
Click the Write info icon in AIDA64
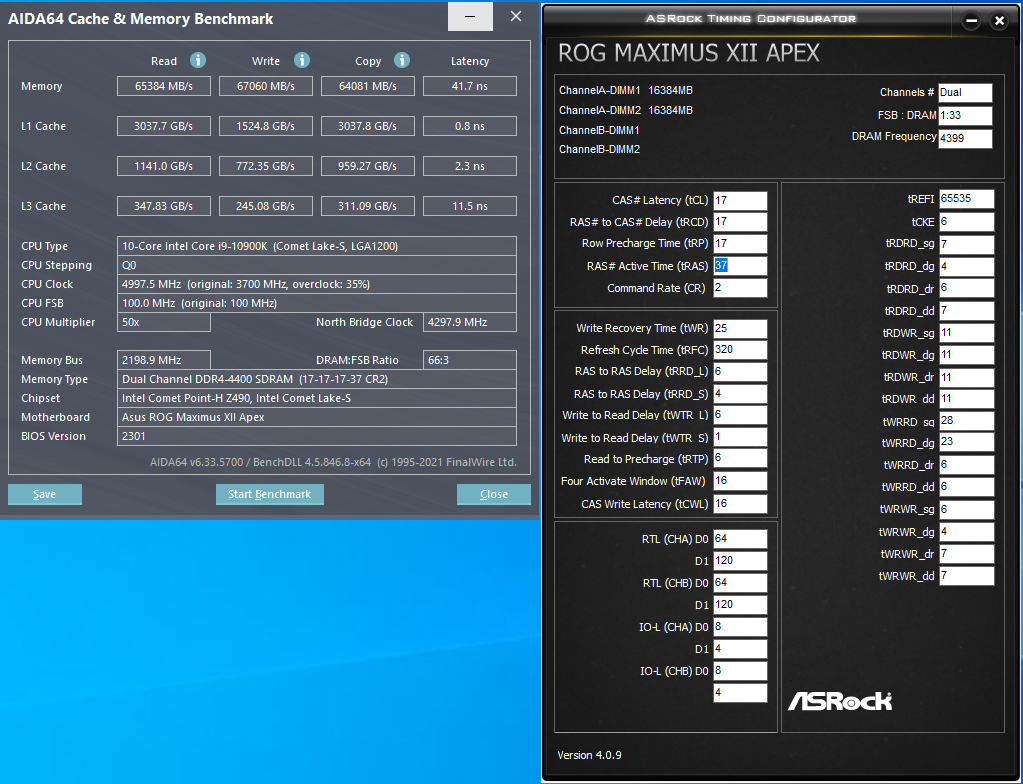301,61
